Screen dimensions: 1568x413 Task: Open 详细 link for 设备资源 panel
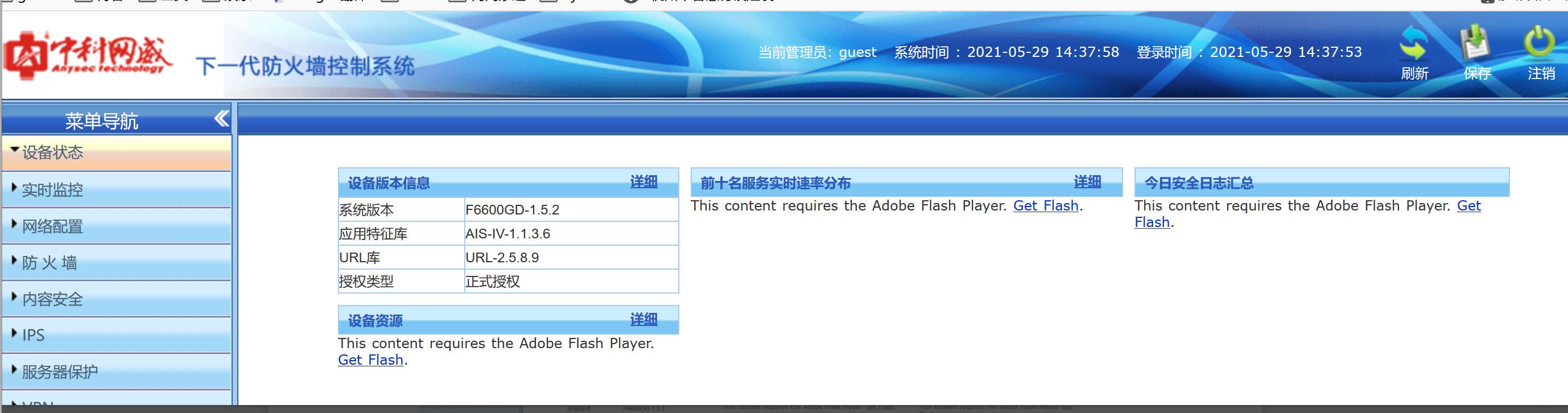click(643, 319)
